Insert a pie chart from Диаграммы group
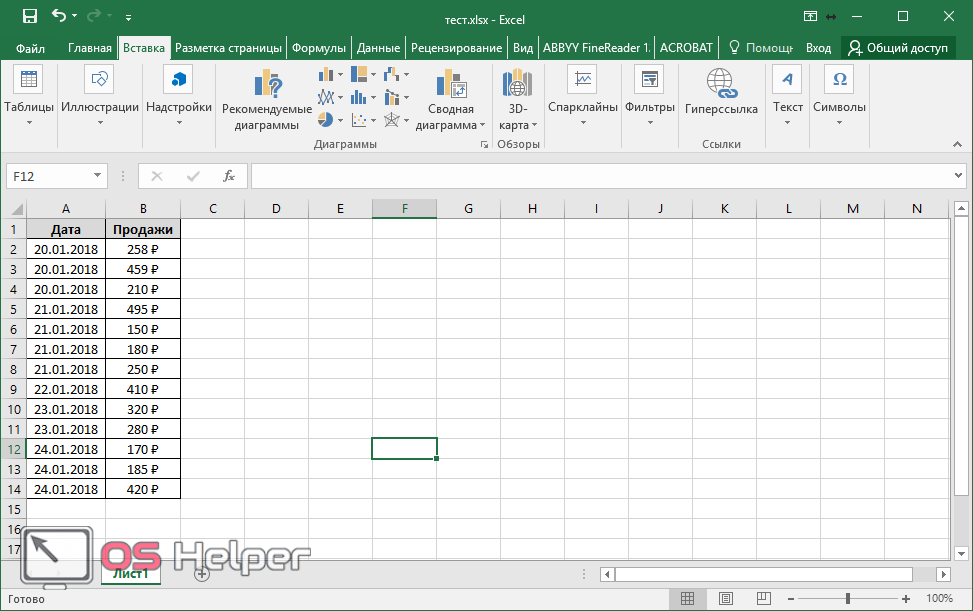 (326, 120)
